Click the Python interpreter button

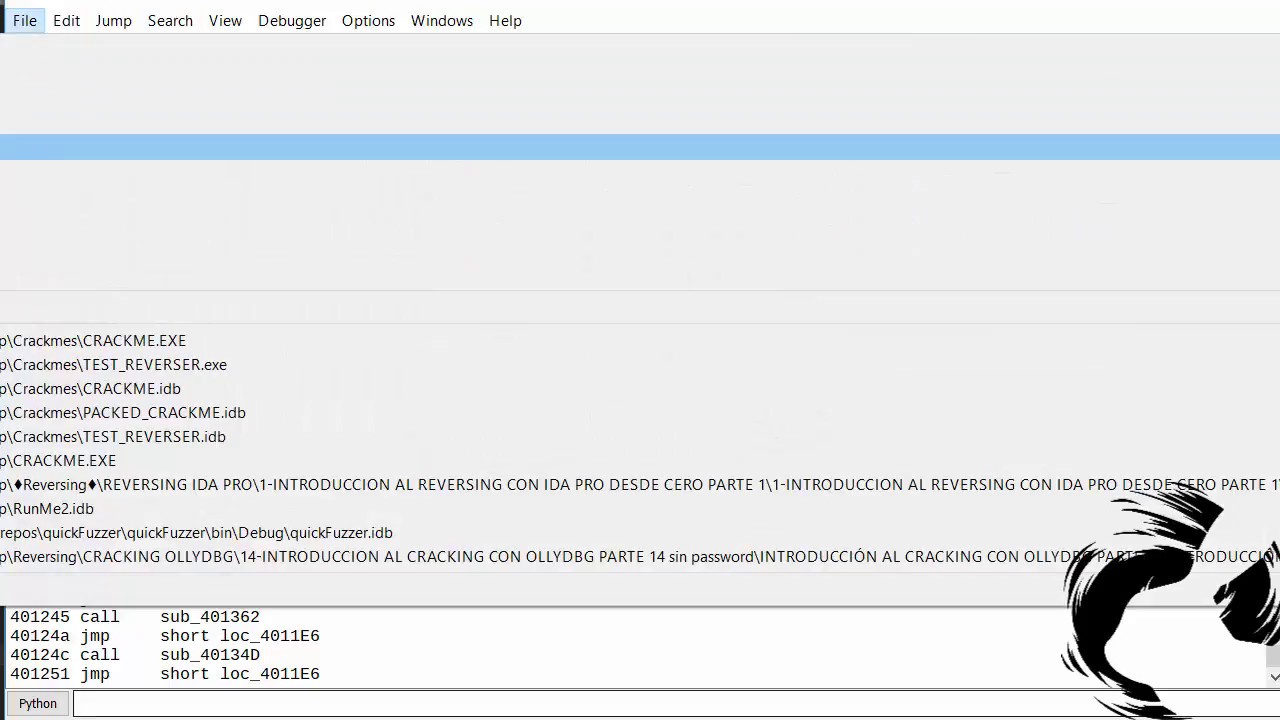[x=38, y=703]
